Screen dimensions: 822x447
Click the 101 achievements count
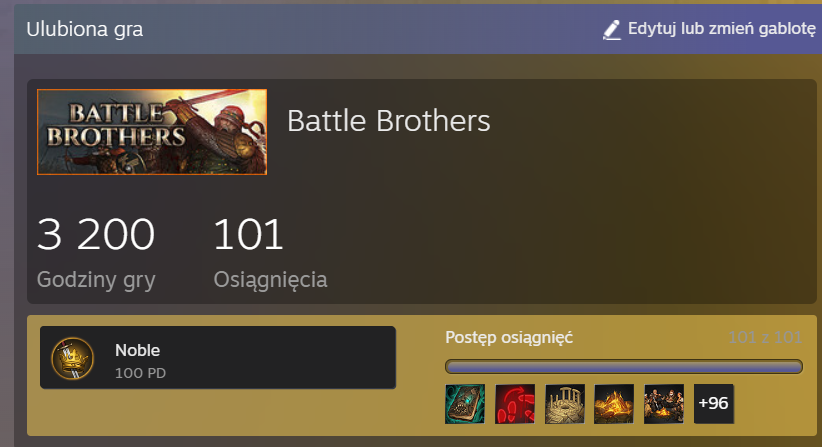[x=248, y=235]
